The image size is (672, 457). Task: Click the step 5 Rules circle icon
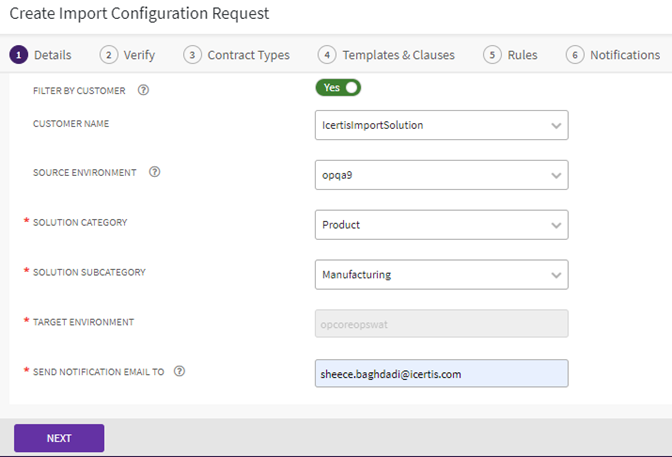(492, 55)
